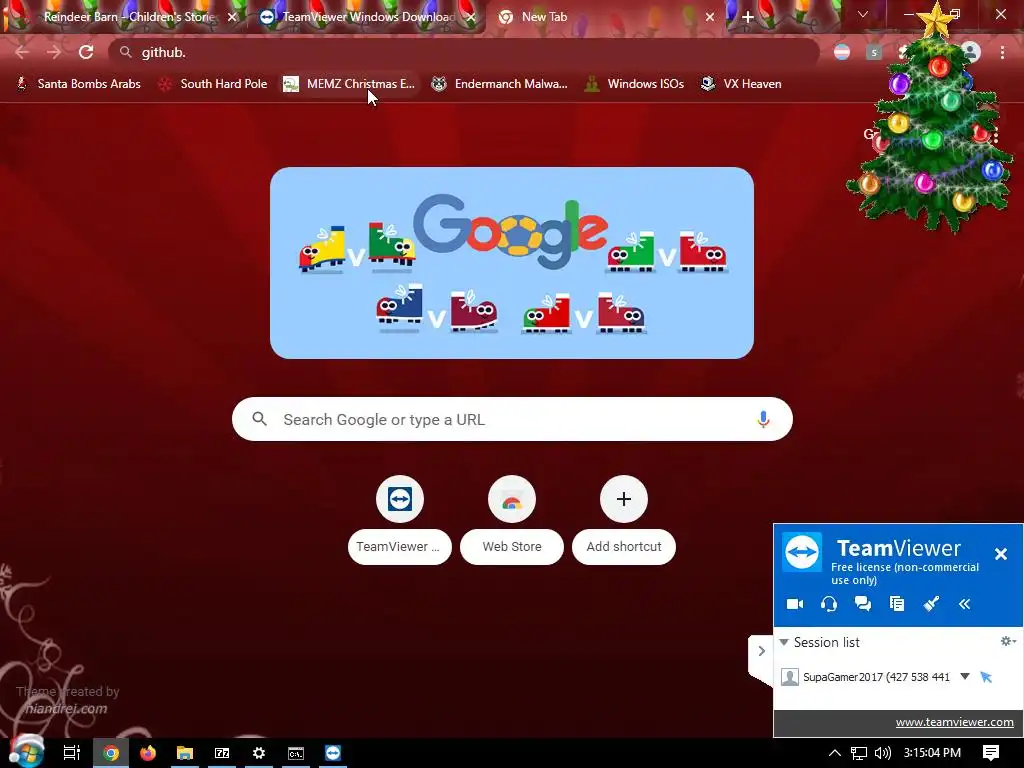Screen dimensions: 1024x768
Task: Open Chrome three-dot menu
Action: (1002, 52)
